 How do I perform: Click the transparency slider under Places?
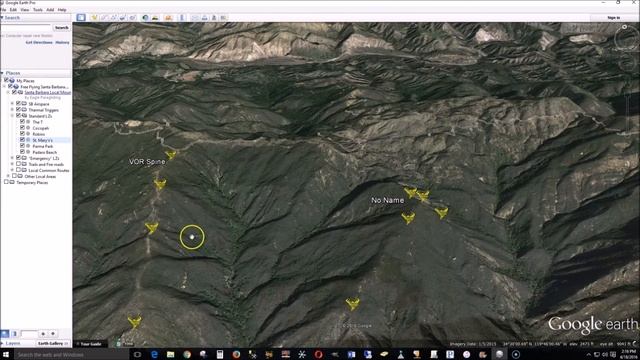coord(29,333)
